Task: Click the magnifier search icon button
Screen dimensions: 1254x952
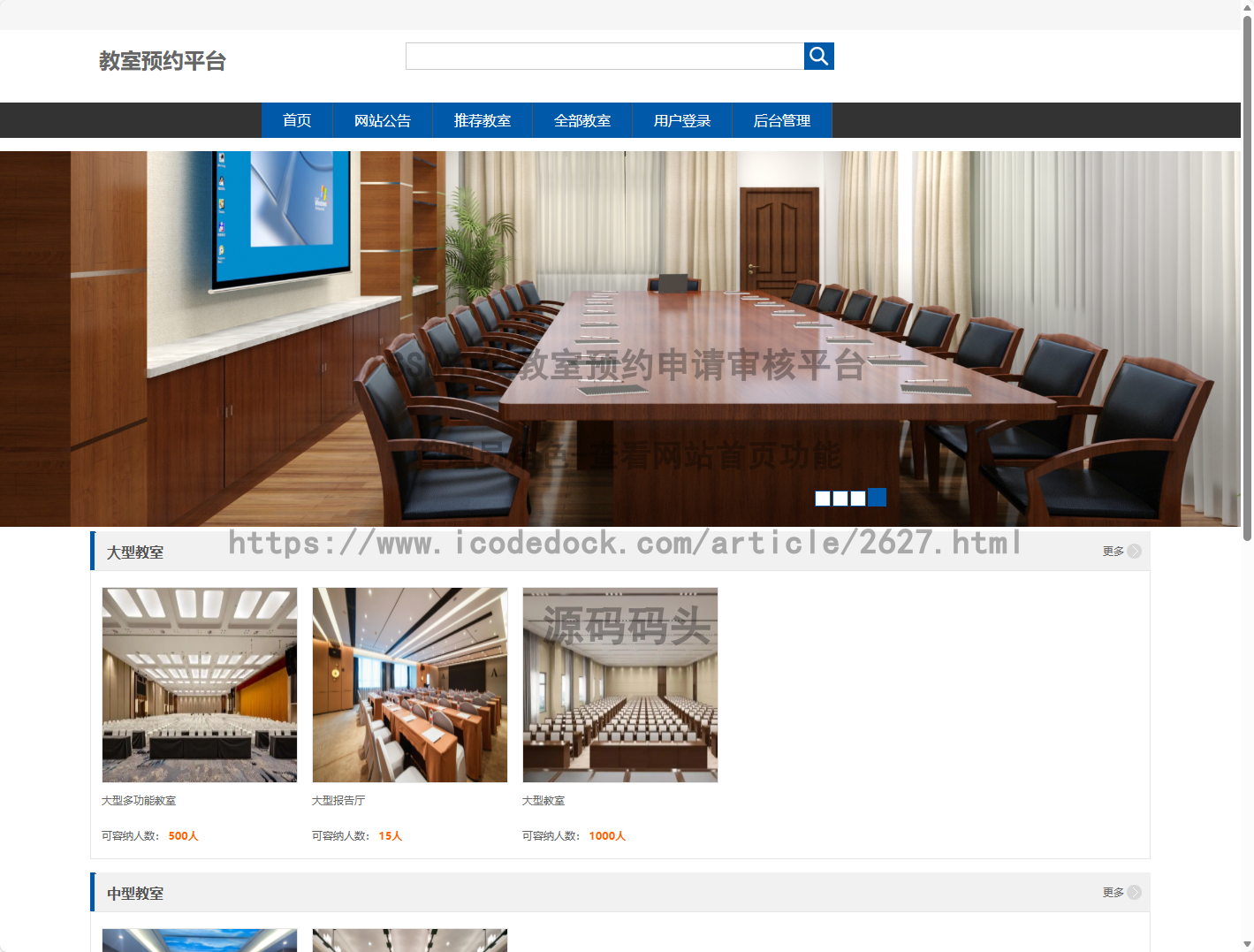Action: click(818, 57)
